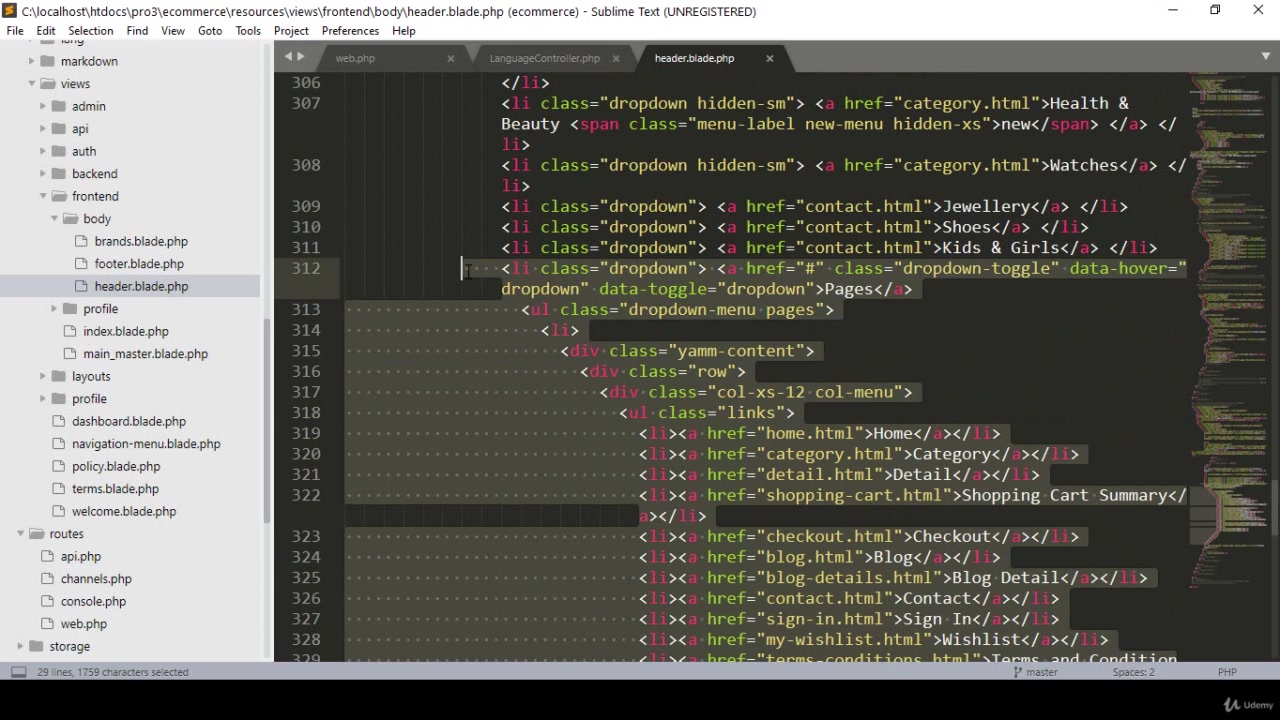The width and height of the screenshot is (1280, 720).
Task: Click the storage folder icon
Action: (x=36, y=646)
